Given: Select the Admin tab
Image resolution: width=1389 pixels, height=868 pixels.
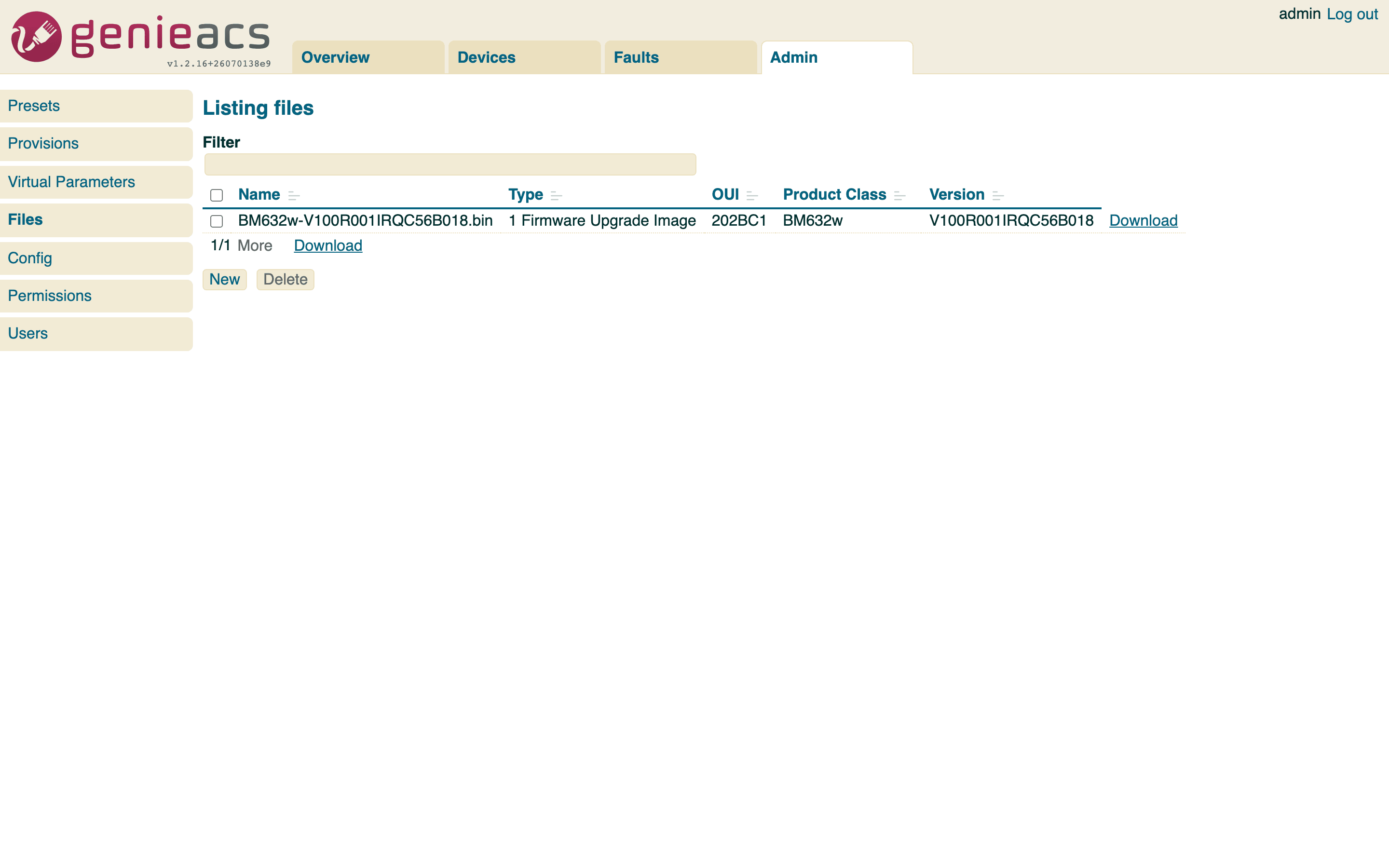Looking at the screenshot, I should coord(837,57).
